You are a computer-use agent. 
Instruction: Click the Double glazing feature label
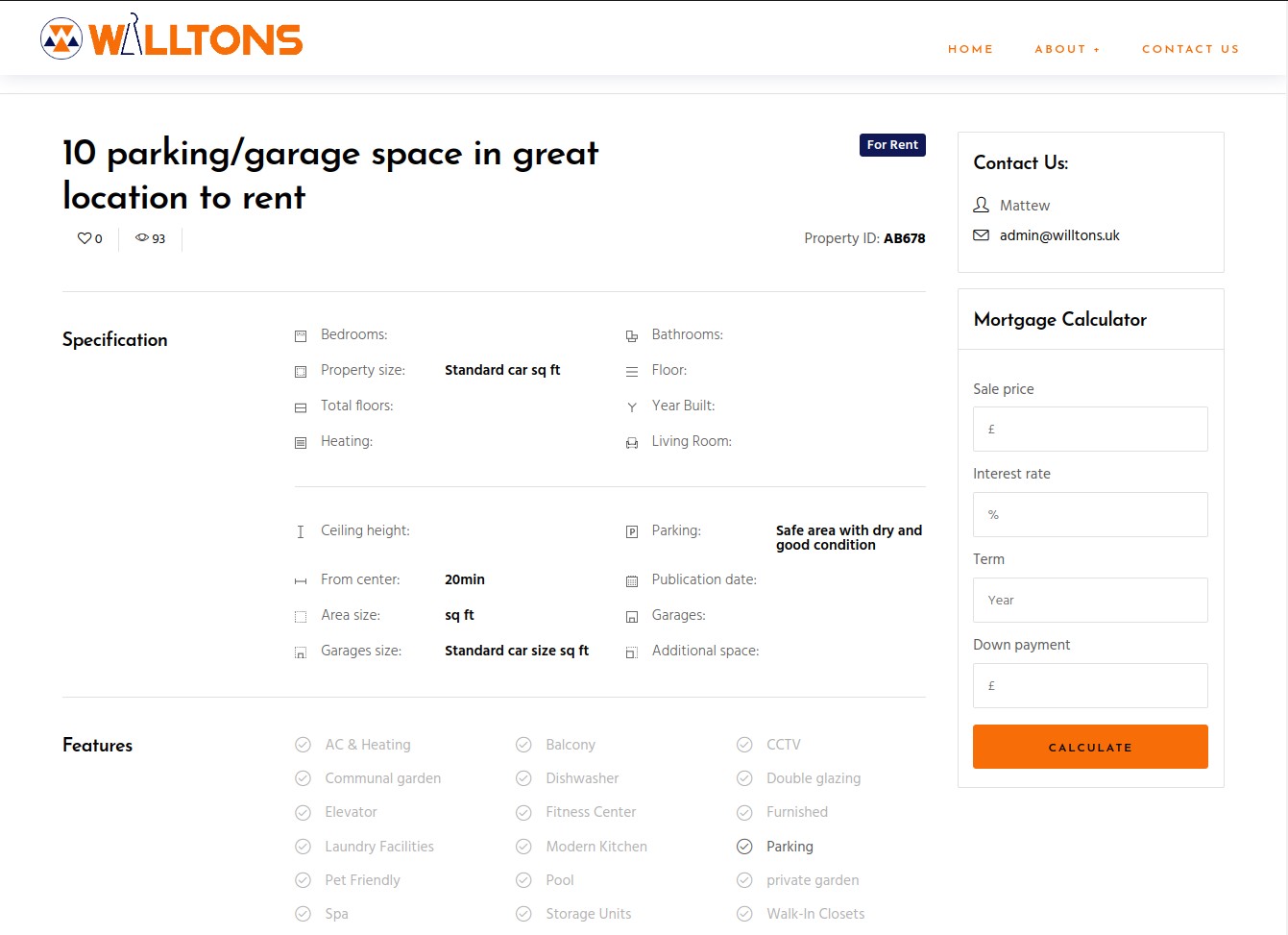(814, 778)
